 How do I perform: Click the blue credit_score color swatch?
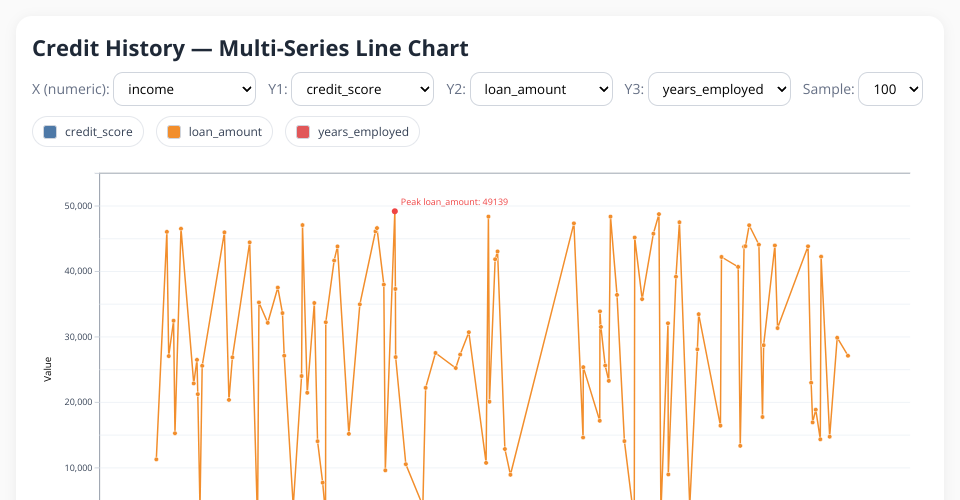coord(50,132)
